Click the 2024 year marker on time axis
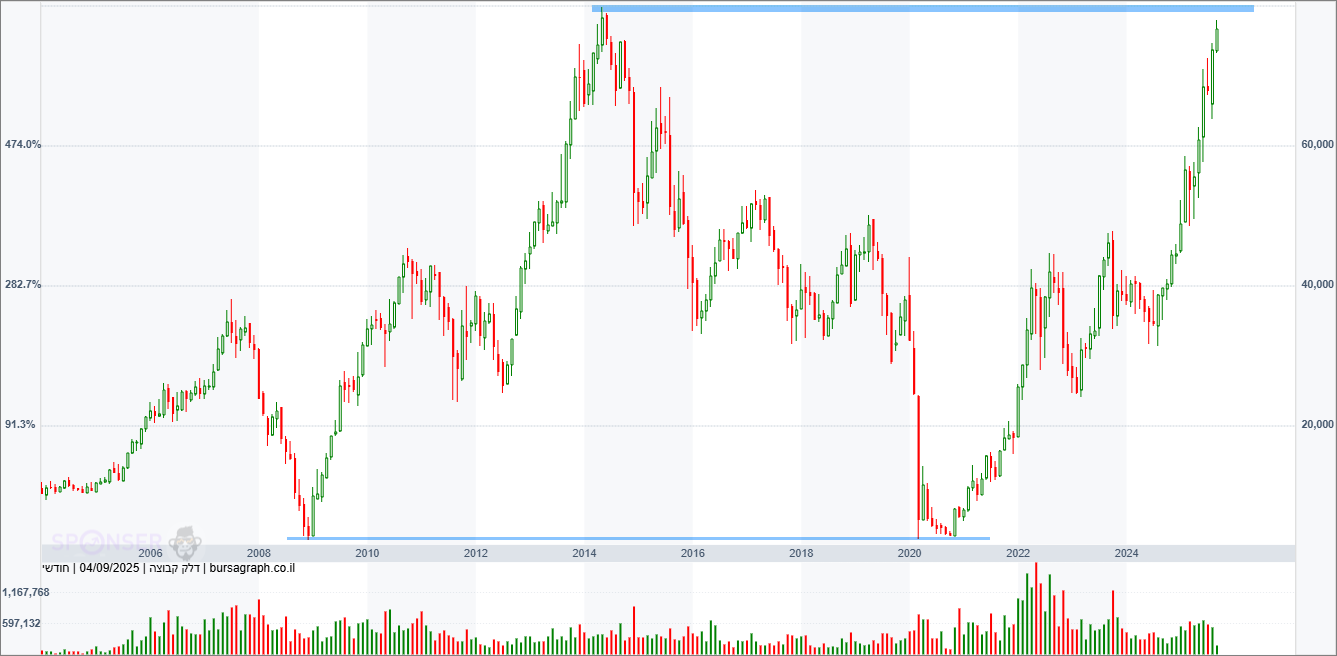 click(x=1126, y=553)
